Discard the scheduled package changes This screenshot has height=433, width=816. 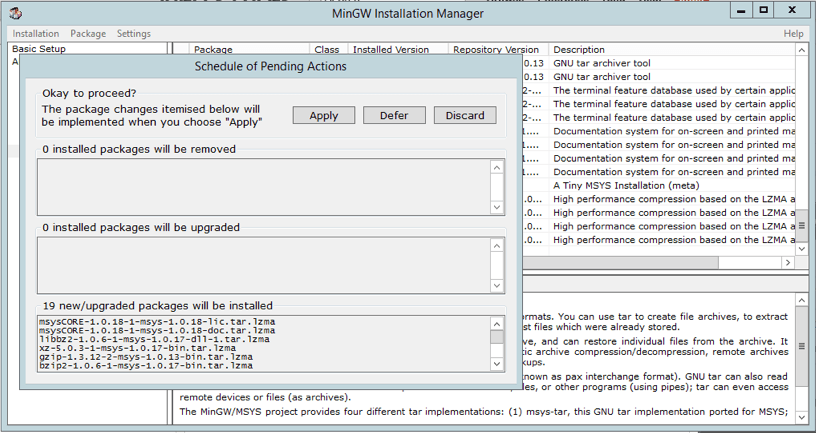pos(465,115)
